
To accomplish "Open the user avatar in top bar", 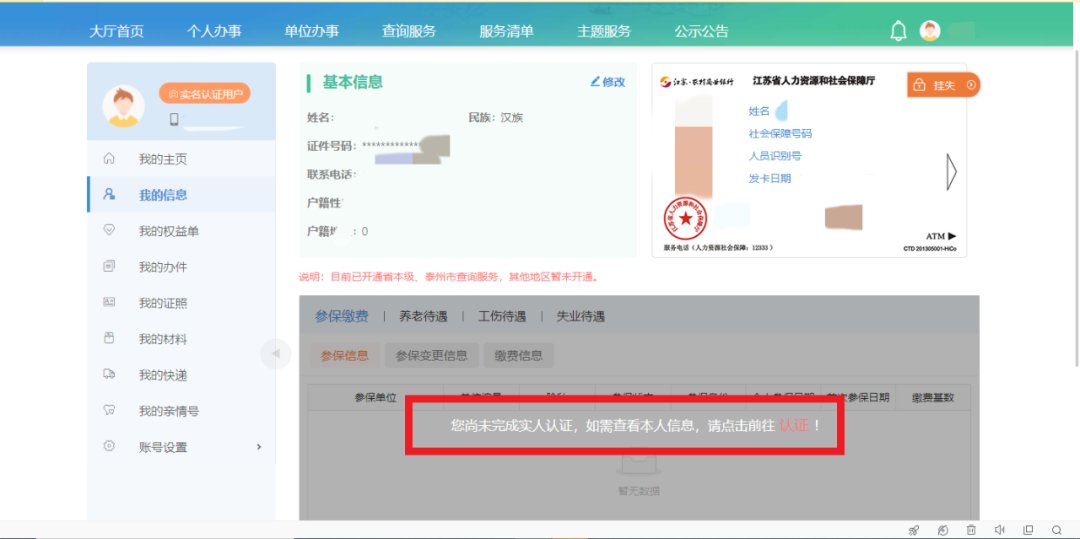I will 930,31.
